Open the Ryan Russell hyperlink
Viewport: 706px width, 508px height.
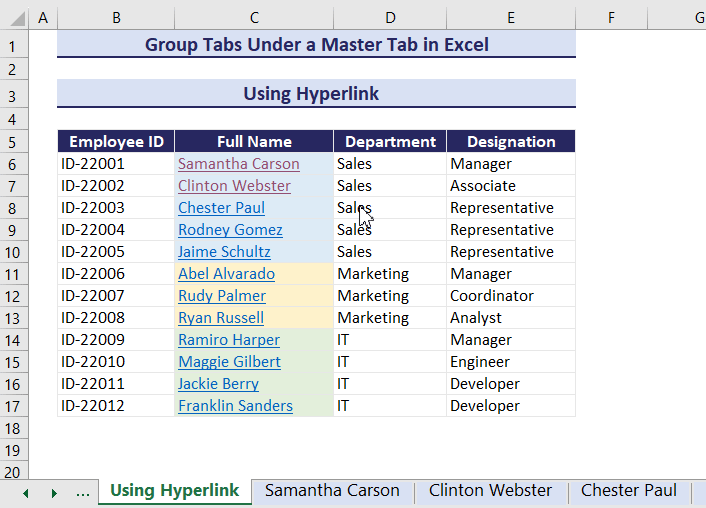point(221,318)
